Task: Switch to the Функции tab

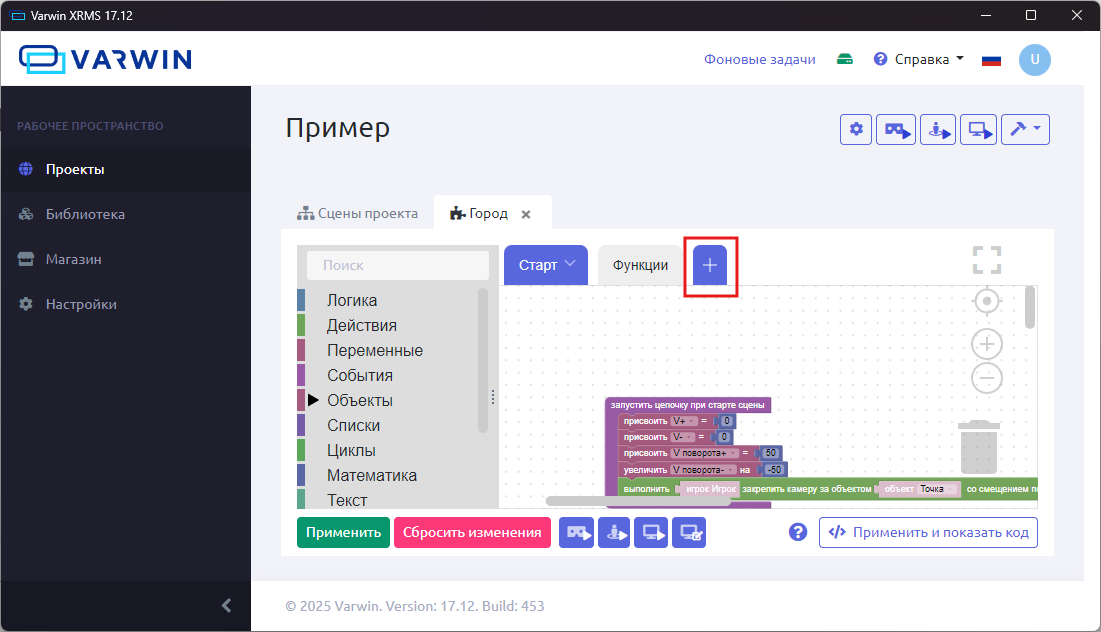Action: tap(640, 265)
